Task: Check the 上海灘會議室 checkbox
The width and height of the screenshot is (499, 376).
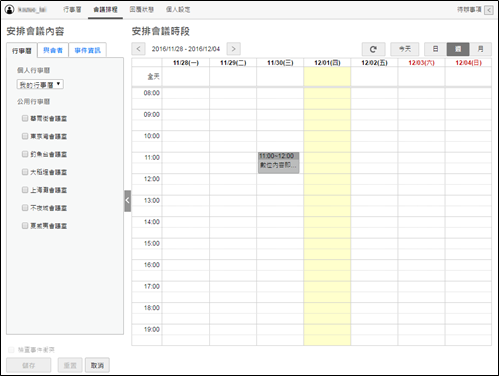Action: pos(25,190)
